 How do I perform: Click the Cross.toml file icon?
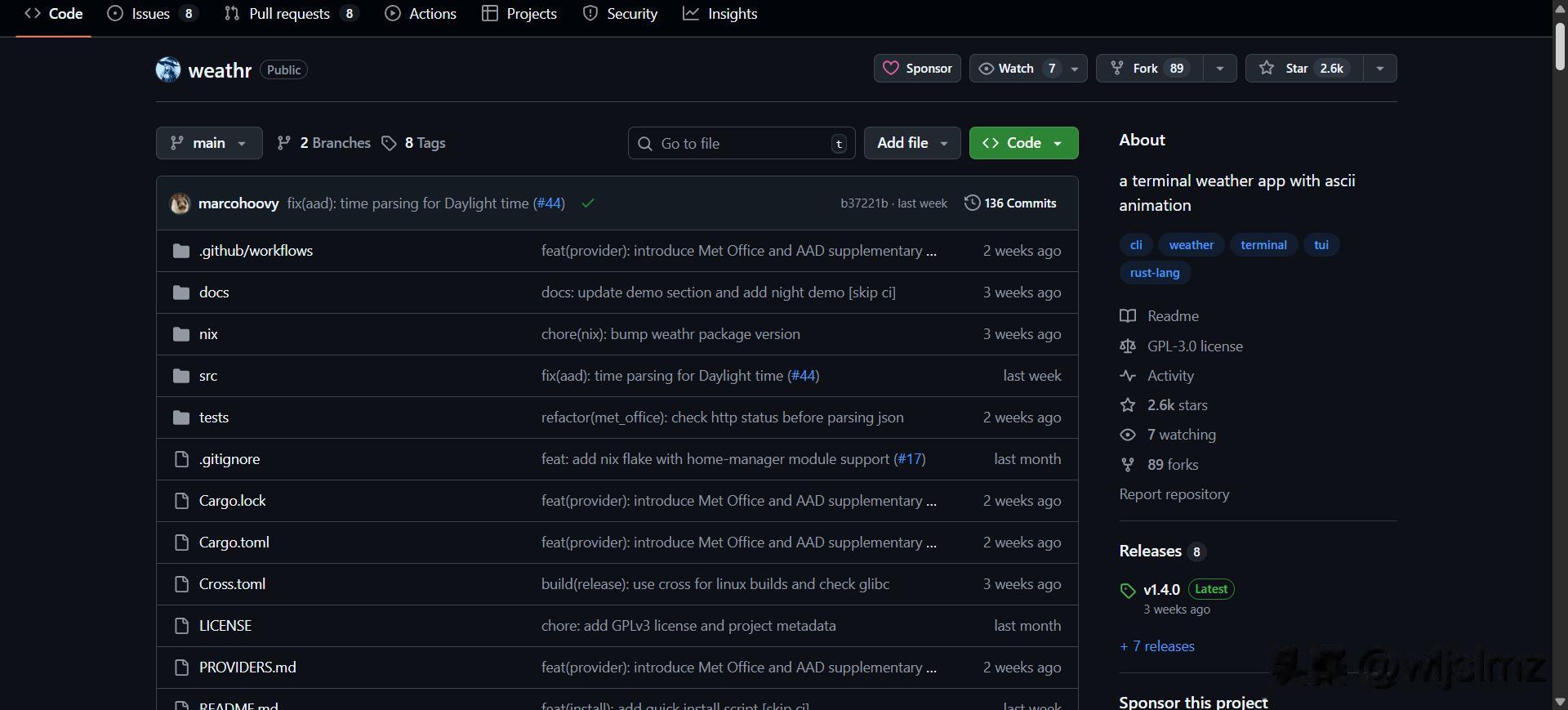point(182,584)
